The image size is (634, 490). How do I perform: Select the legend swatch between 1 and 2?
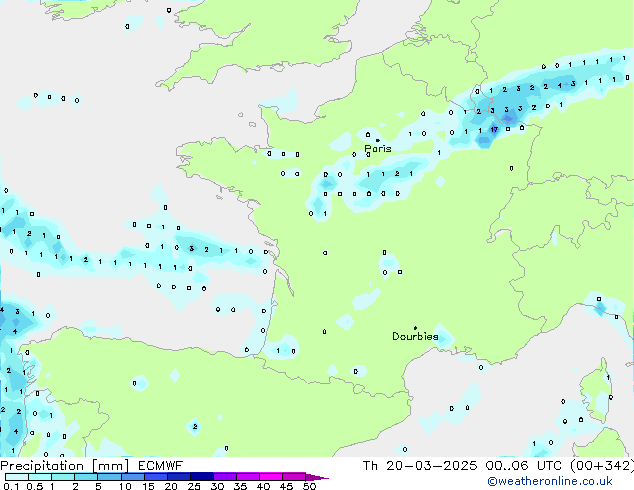coord(63,477)
